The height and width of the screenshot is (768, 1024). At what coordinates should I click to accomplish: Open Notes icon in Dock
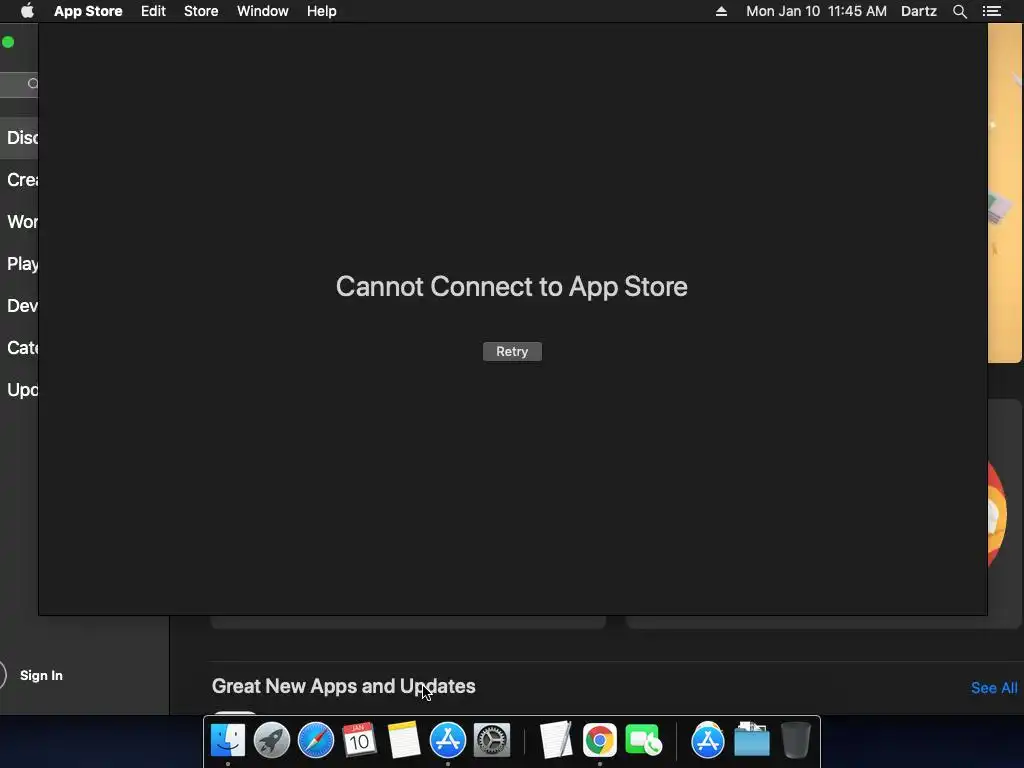point(404,741)
